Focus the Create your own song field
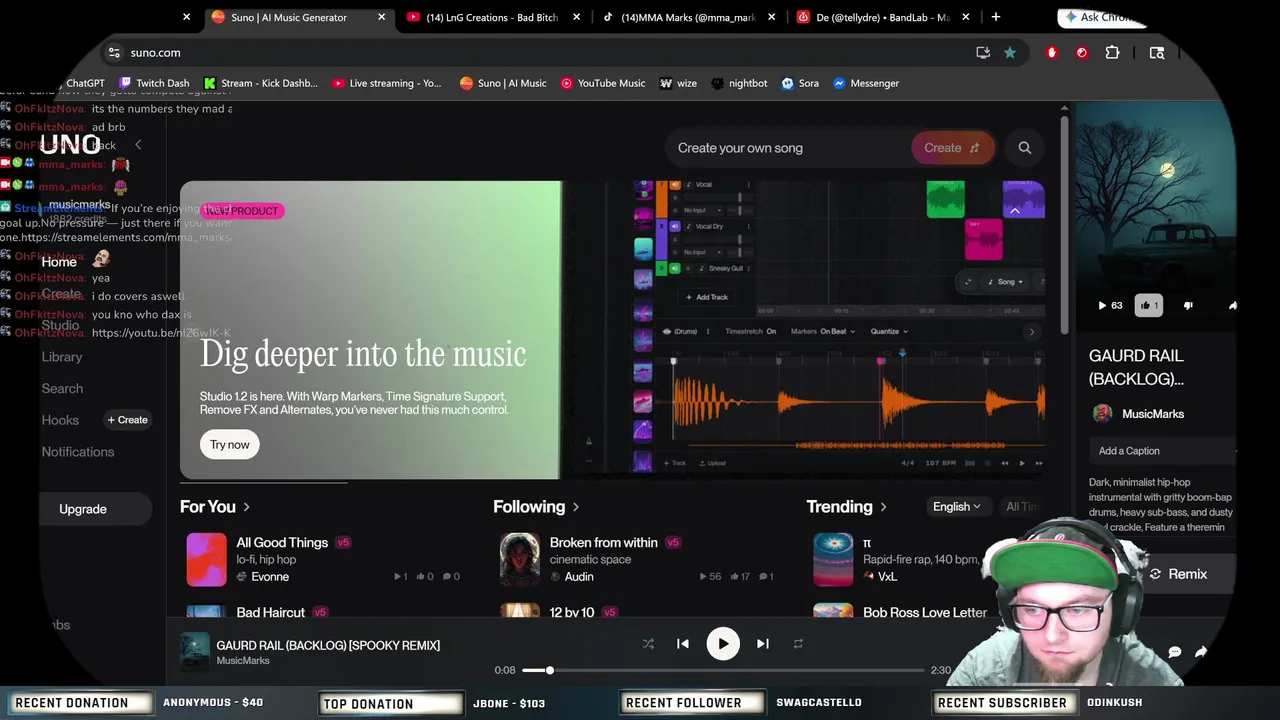Screen dimensions: 1280x720 click(x=786, y=148)
